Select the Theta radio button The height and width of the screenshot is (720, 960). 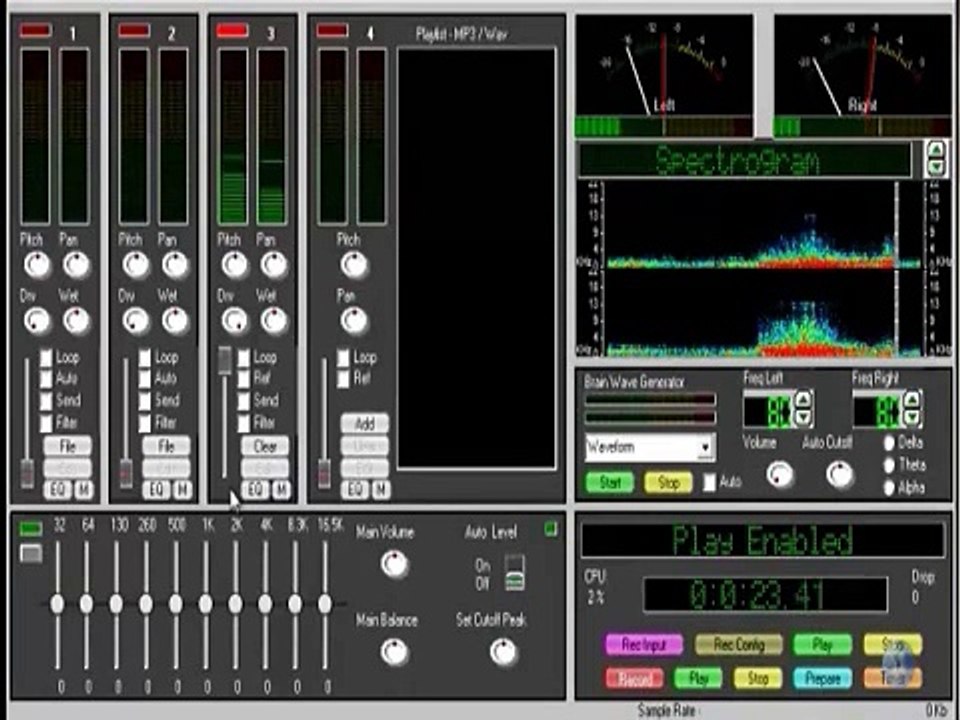(x=889, y=465)
